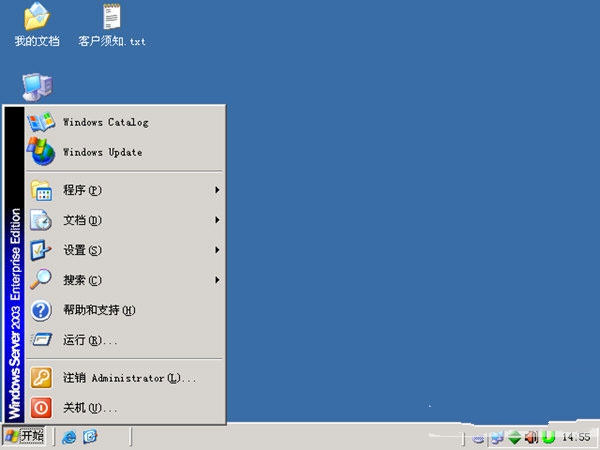
Task: Click the 搜索 magnifying glass icon
Action: coord(41,279)
